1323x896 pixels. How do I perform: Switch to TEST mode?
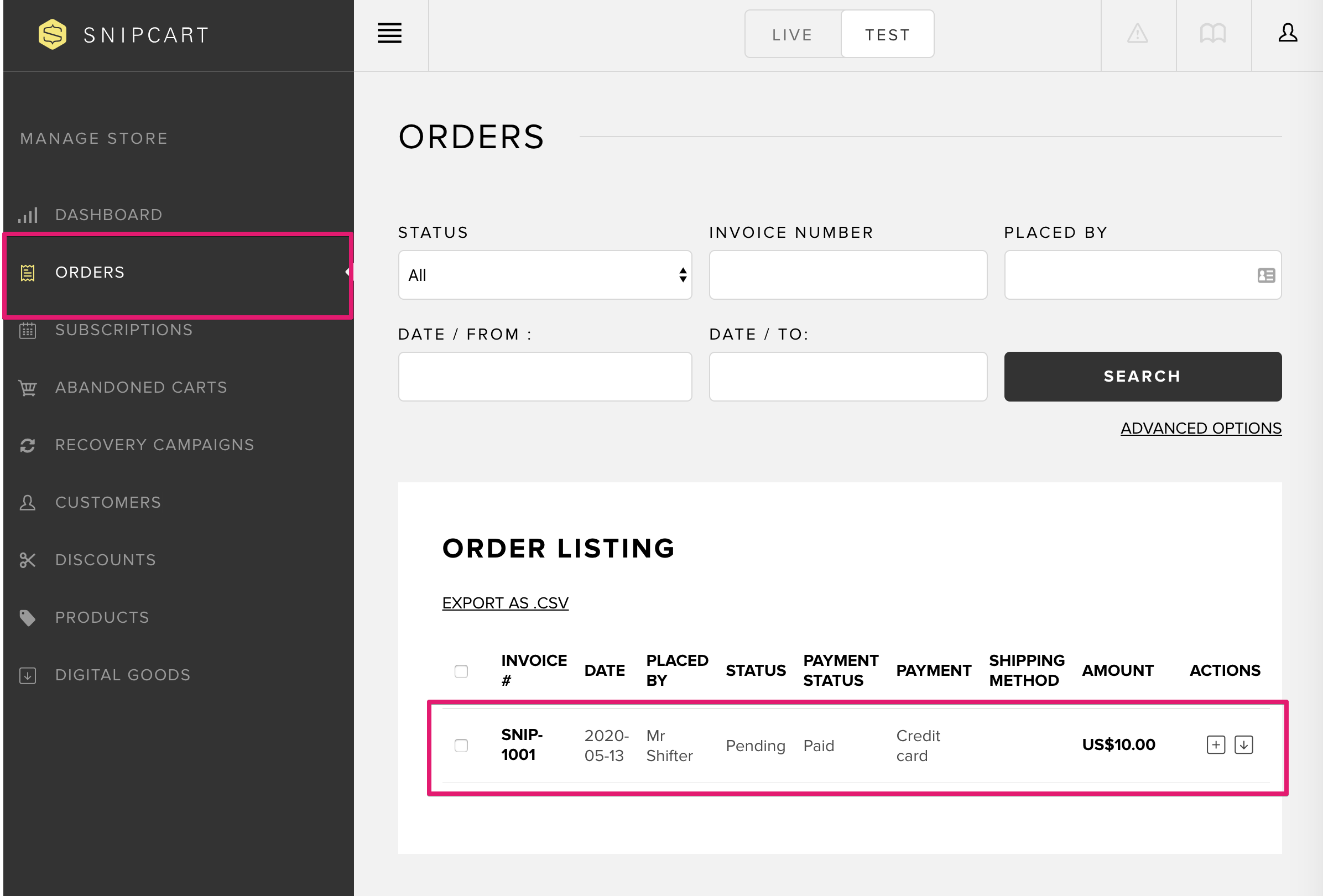click(x=888, y=34)
